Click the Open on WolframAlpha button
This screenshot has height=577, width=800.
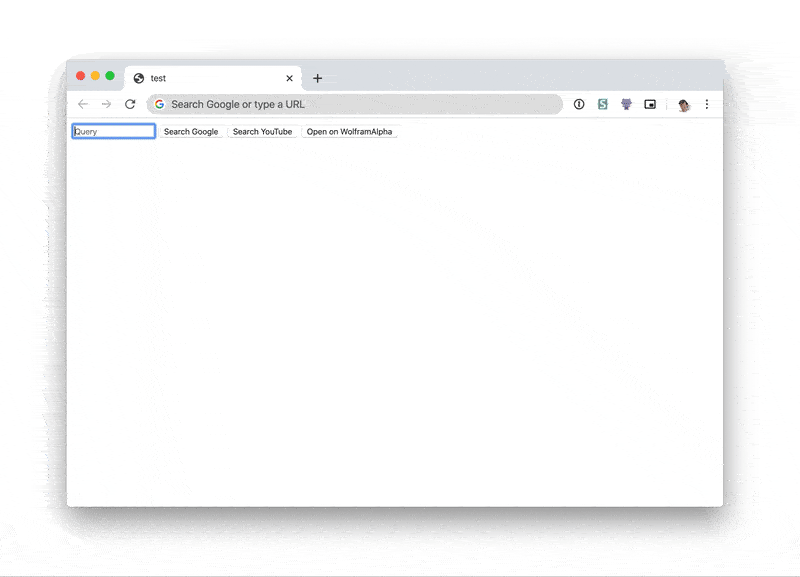(x=349, y=132)
